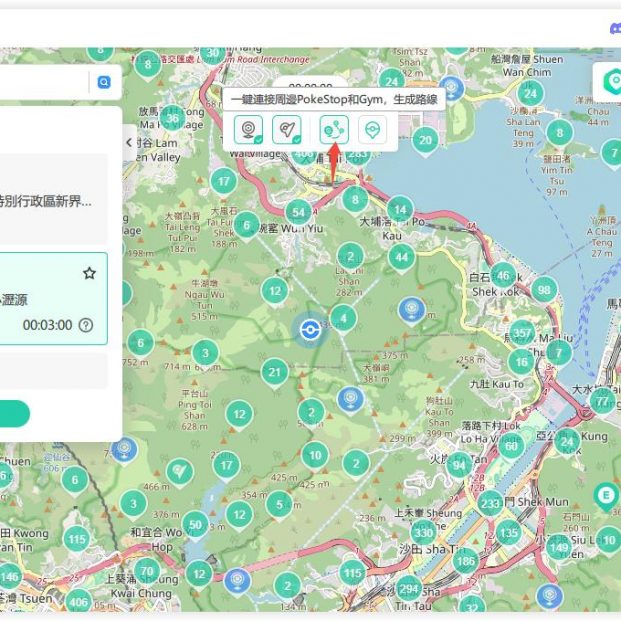Click the blue search icon in search box
Image resolution: width=621 pixels, height=621 pixels.
(103, 82)
